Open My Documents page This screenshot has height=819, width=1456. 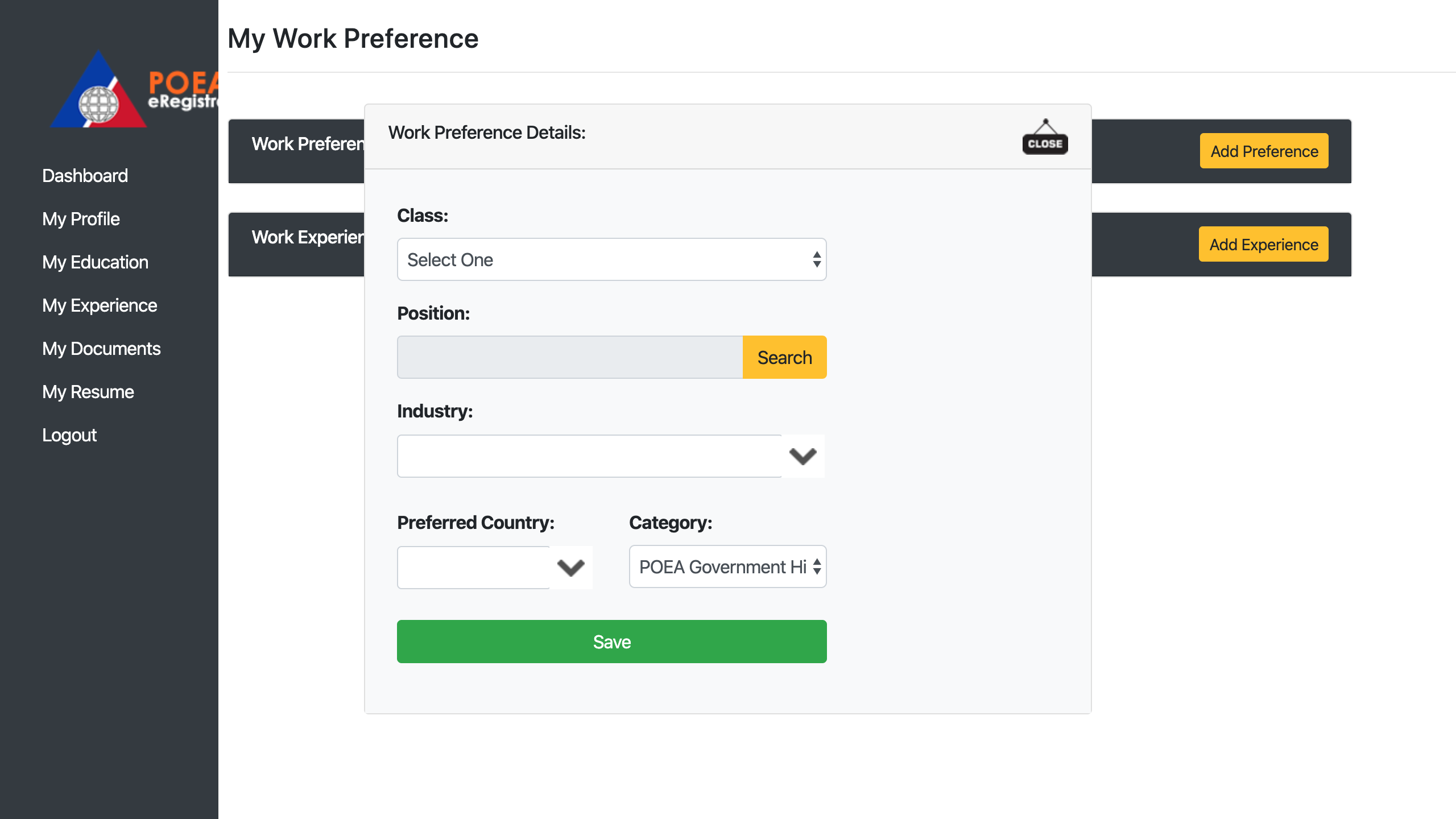(x=101, y=349)
